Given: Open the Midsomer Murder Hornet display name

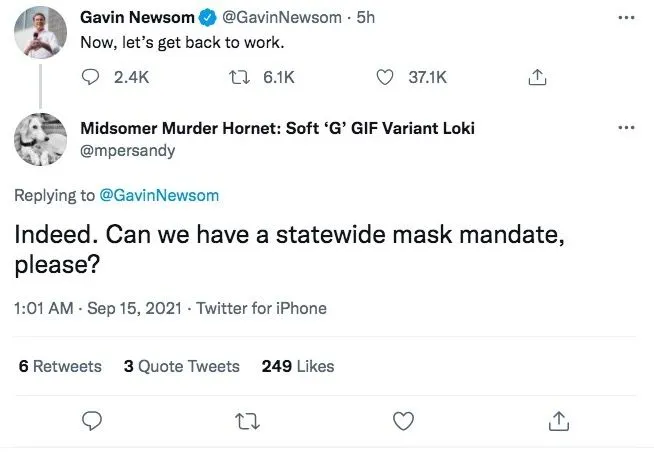Looking at the screenshot, I should 277,128.
